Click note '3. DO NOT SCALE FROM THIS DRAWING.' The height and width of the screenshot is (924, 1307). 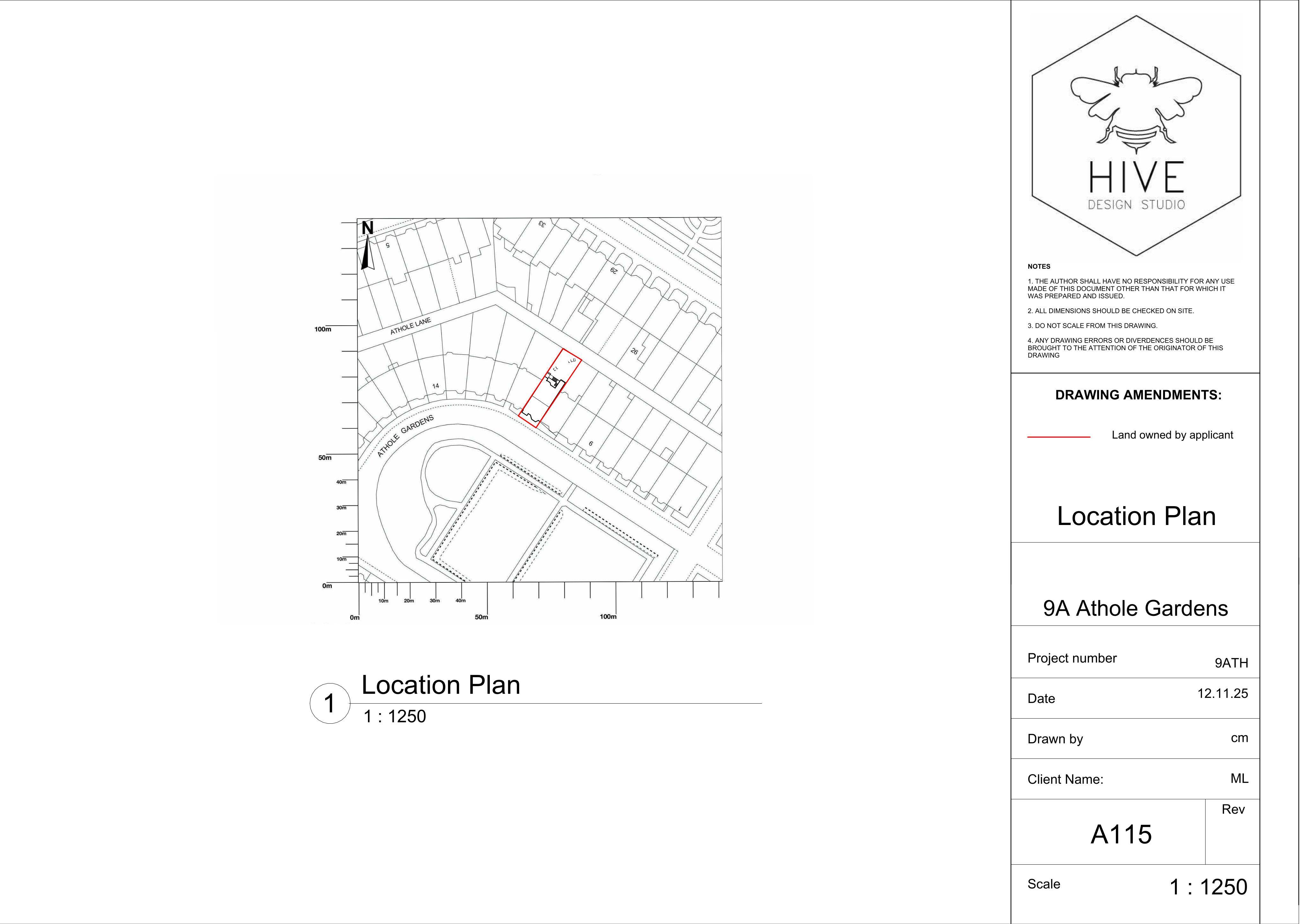(1092, 326)
